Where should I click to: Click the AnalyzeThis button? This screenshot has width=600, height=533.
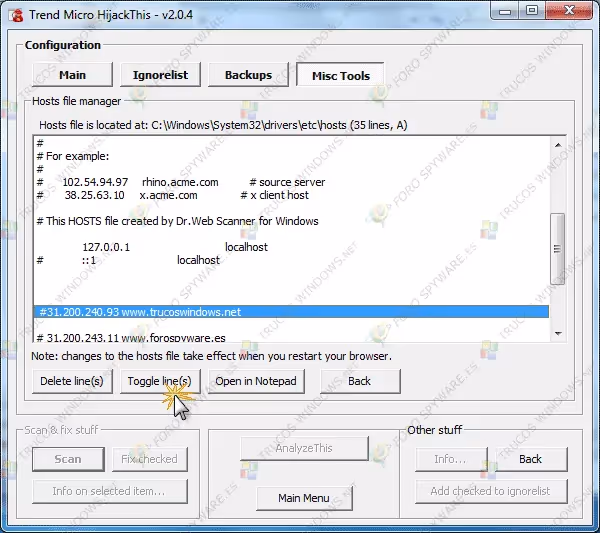[304, 448]
